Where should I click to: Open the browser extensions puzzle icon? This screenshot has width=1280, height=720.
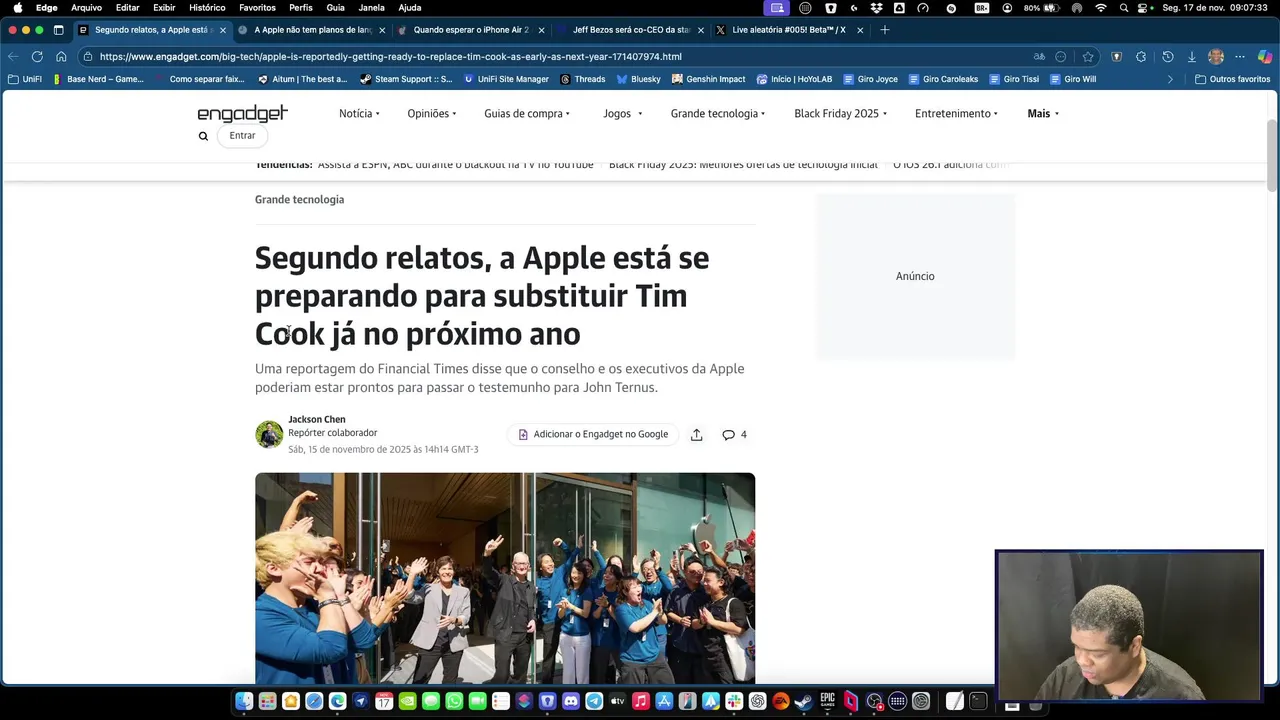(x=1141, y=57)
